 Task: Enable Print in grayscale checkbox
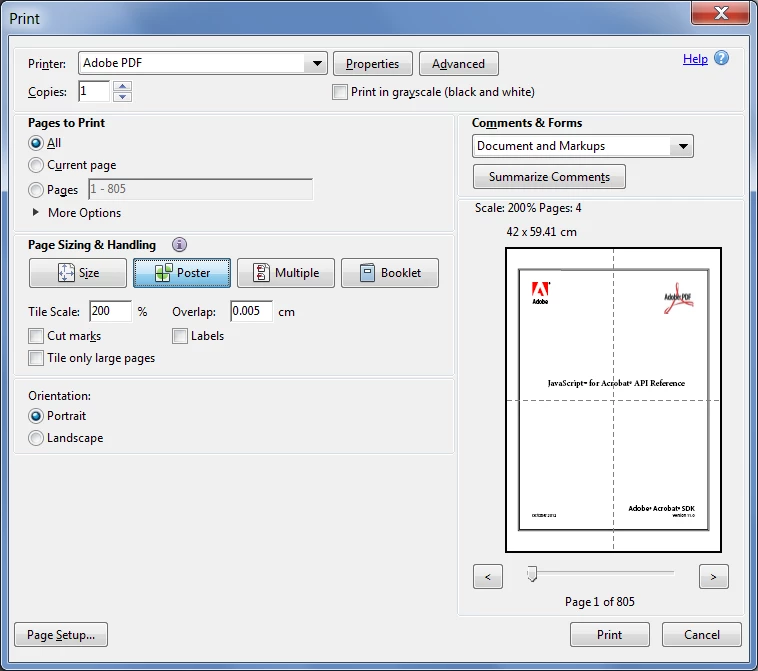(x=340, y=92)
